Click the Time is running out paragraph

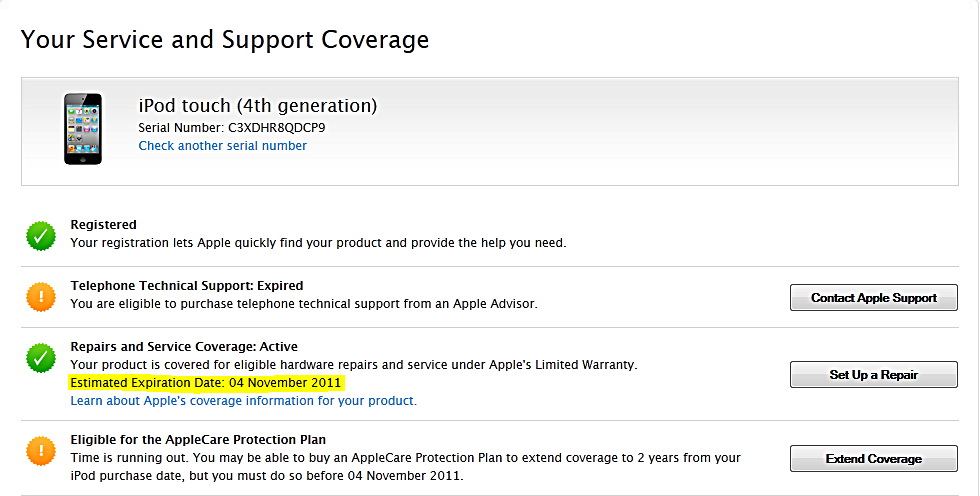[x=405, y=467]
